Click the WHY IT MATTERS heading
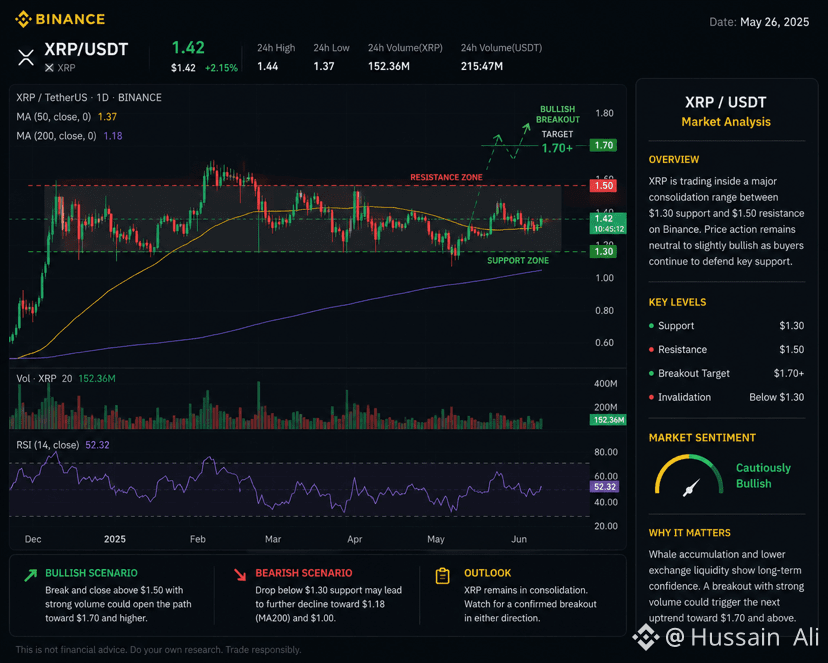The height and width of the screenshot is (663, 828). tap(690, 533)
